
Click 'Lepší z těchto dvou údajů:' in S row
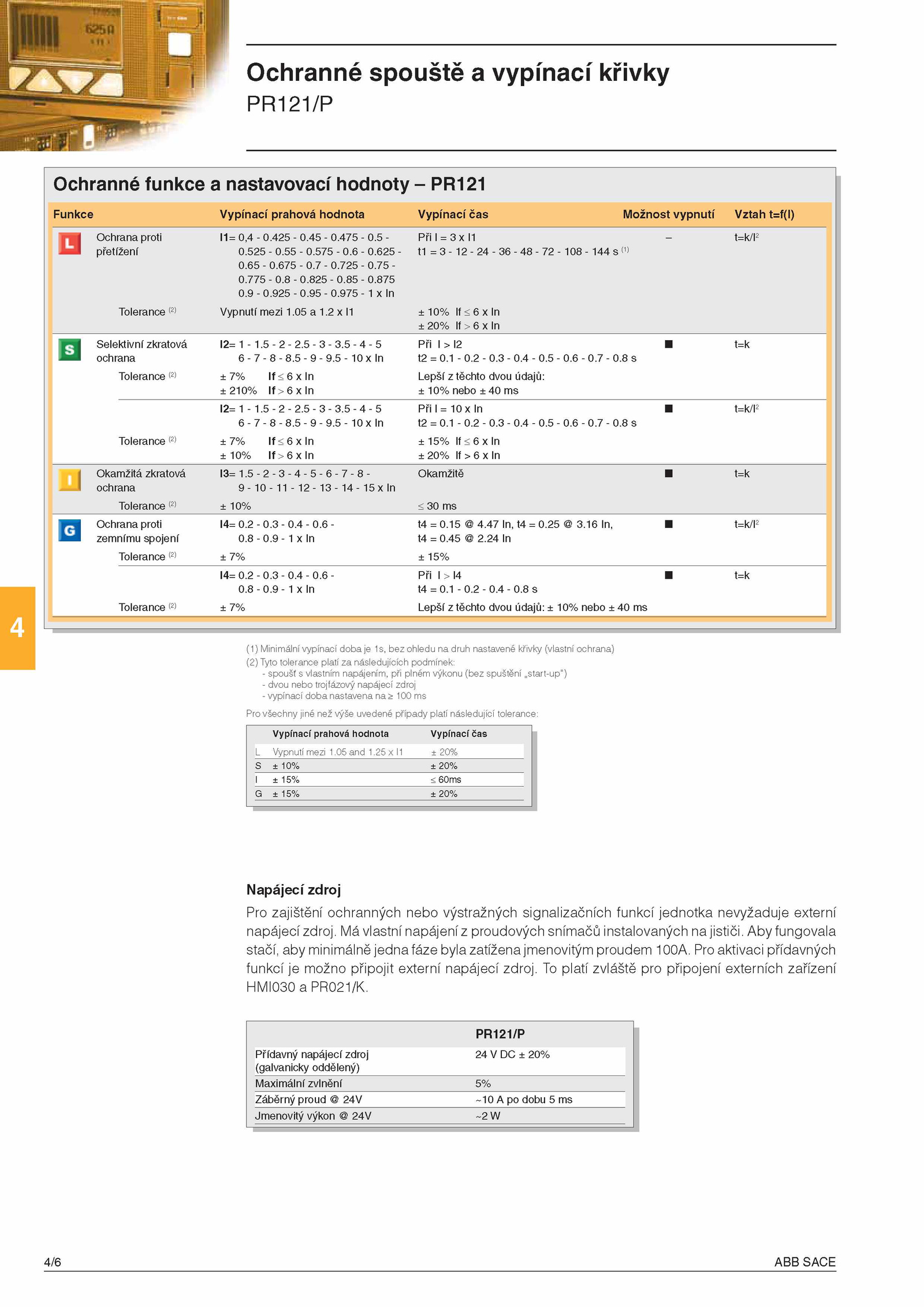pyautogui.click(x=481, y=377)
